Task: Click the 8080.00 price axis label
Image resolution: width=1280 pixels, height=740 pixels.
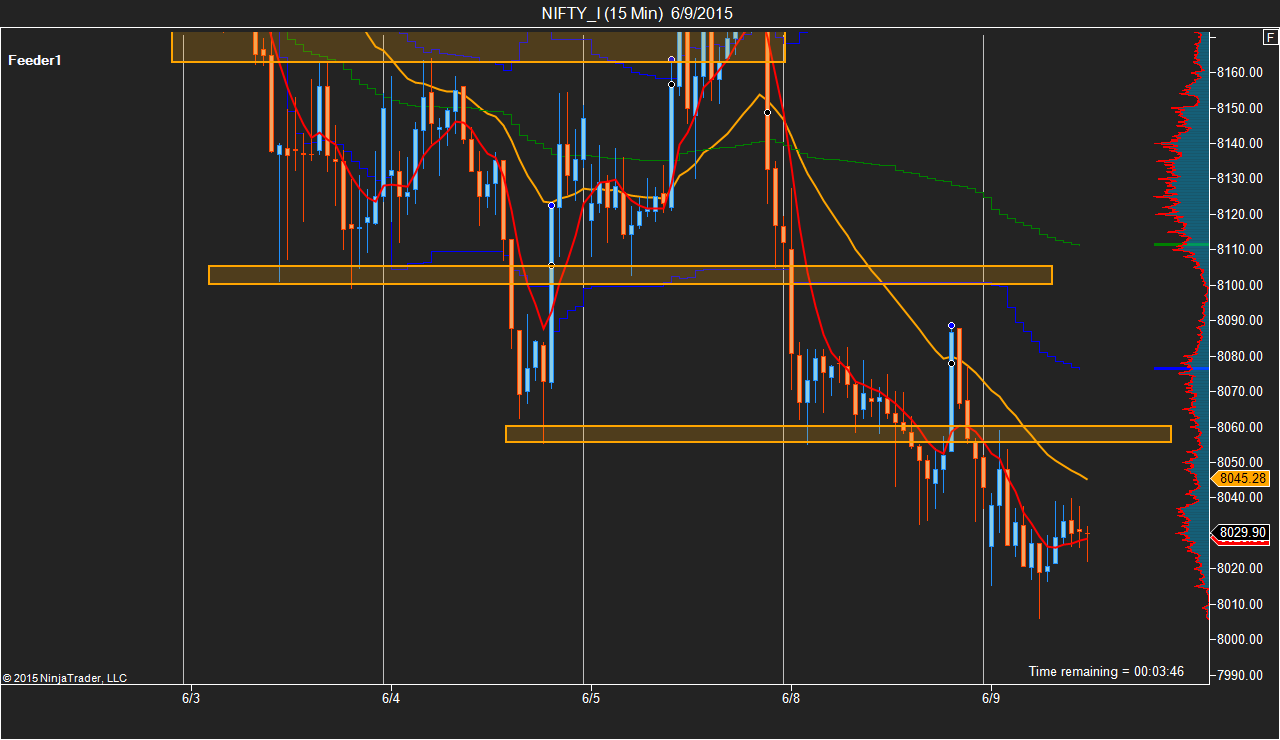Action: click(1241, 356)
